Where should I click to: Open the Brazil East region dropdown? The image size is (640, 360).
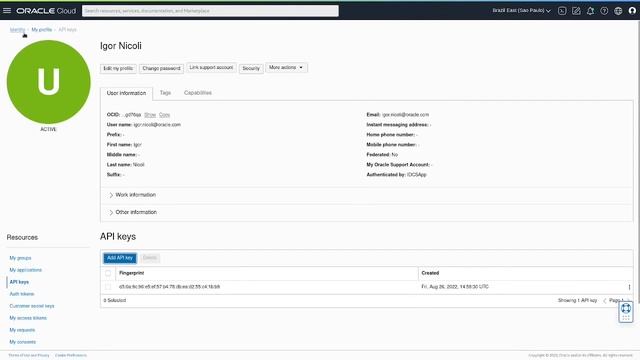click(x=521, y=11)
